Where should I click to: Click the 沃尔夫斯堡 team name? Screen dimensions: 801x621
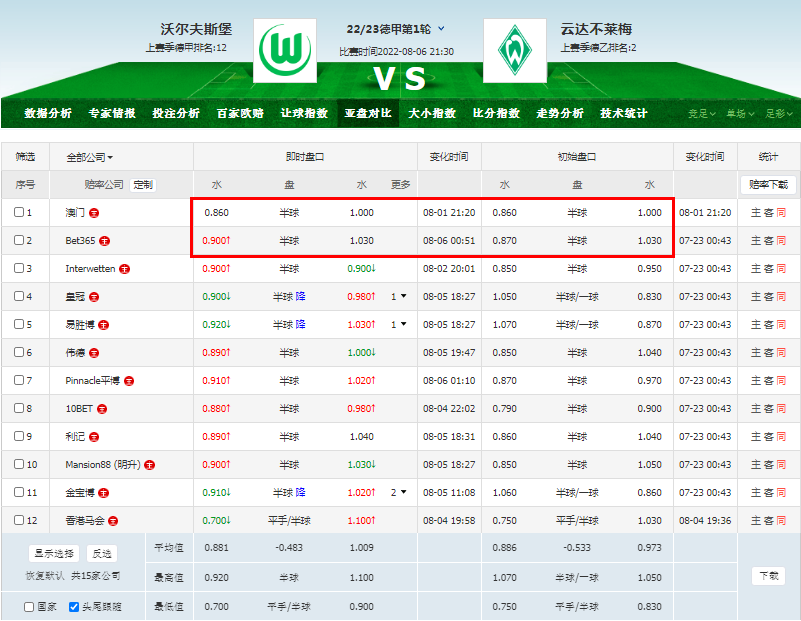tap(196, 29)
